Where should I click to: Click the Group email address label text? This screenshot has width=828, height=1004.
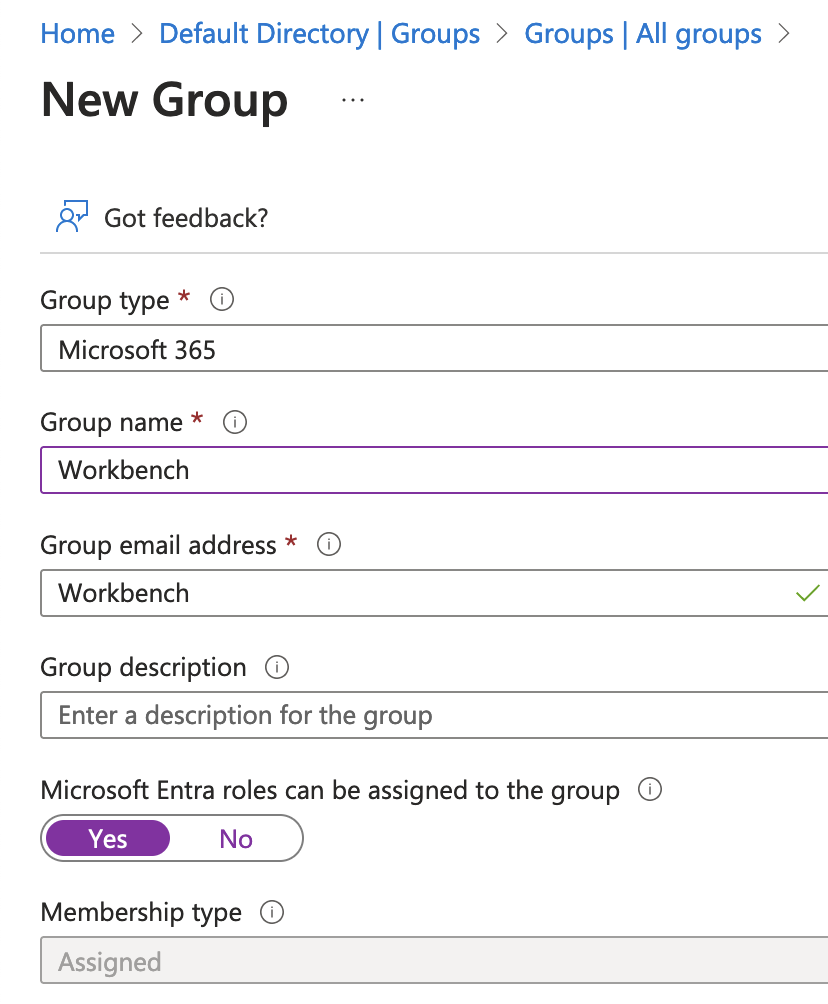click(x=158, y=545)
